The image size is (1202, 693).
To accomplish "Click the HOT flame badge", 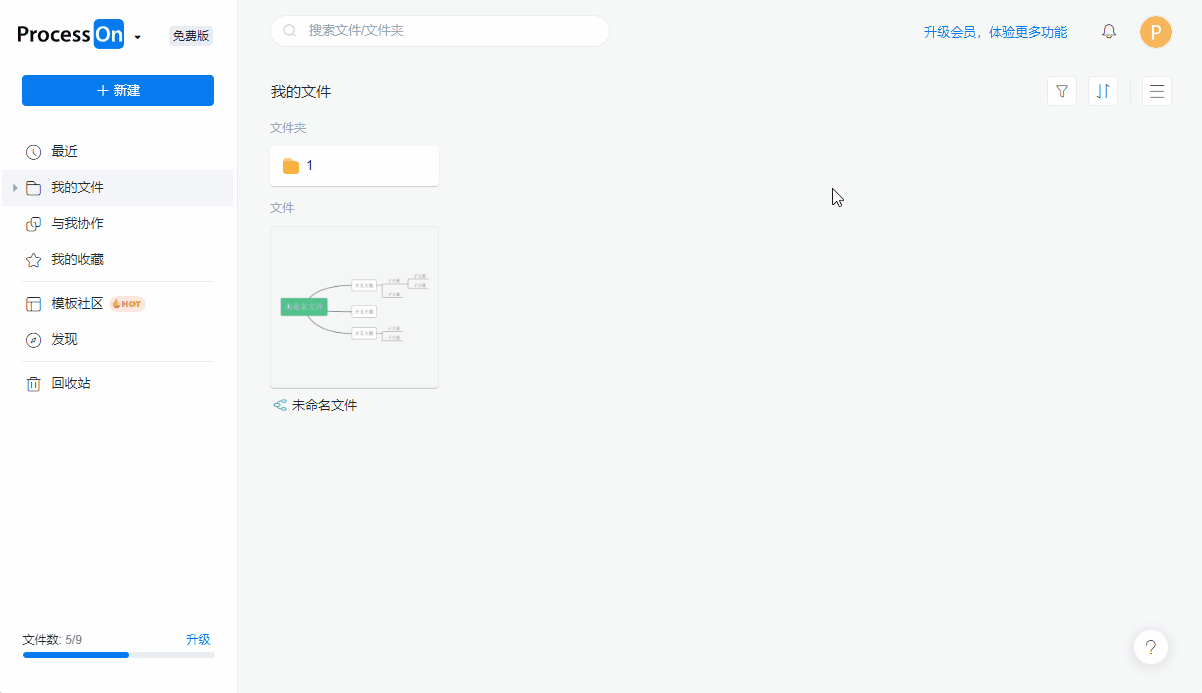I will click(127, 304).
